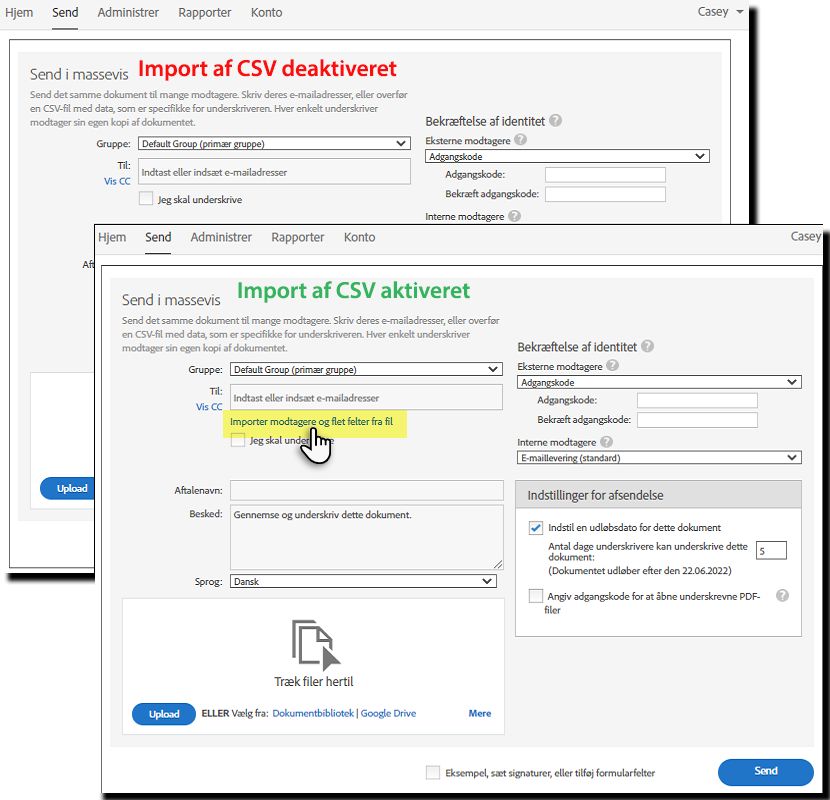Open the Gruppe dropdown showing Default Group
Image resolution: width=830 pixels, height=800 pixels.
364,369
